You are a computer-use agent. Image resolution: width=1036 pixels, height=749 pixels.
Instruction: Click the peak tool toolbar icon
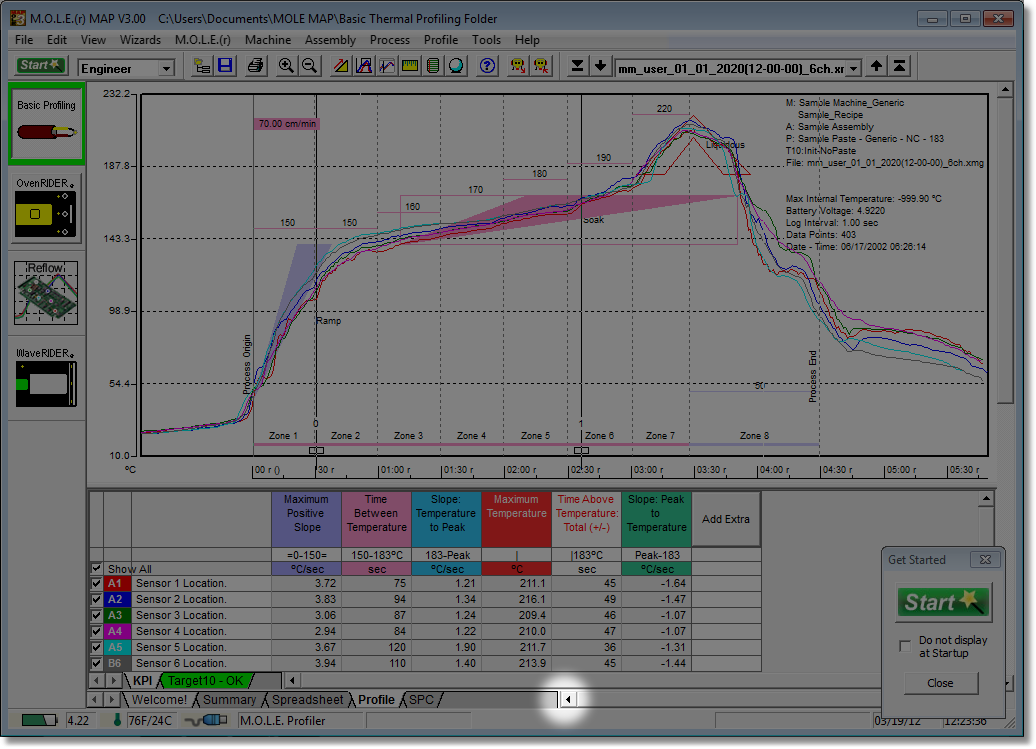tap(364, 66)
